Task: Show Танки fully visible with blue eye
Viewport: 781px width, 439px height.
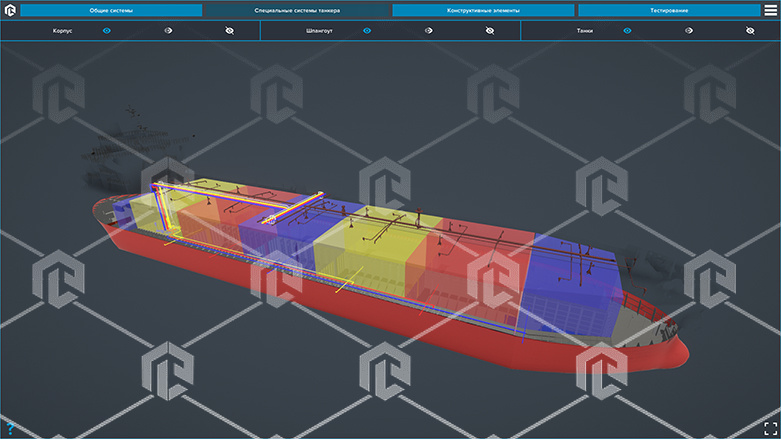Action: pyautogui.click(x=627, y=31)
